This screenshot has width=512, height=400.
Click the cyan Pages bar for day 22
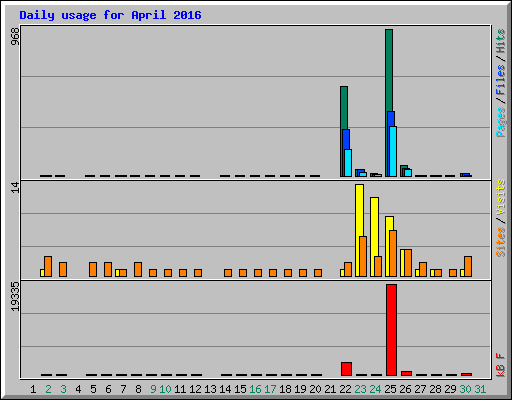pos(348,163)
